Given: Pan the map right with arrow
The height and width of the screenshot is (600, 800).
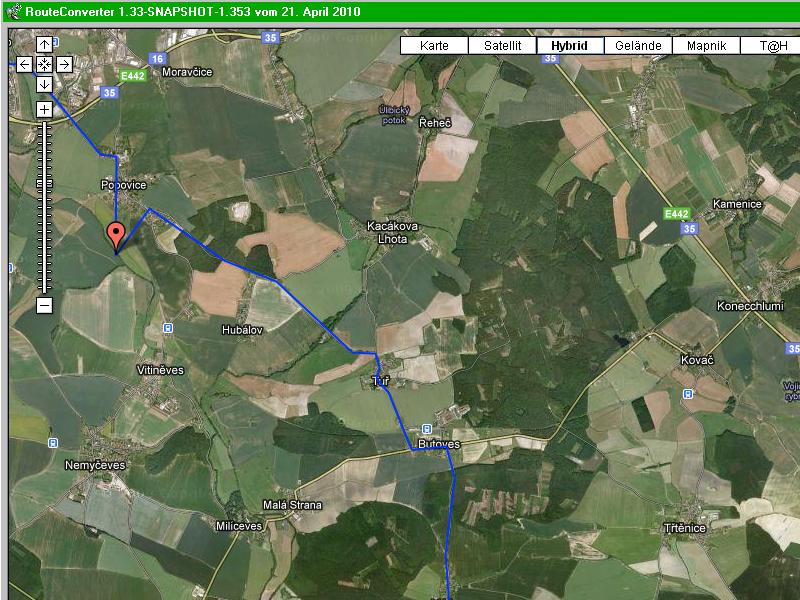Looking at the screenshot, I should (x=63, y=64).
